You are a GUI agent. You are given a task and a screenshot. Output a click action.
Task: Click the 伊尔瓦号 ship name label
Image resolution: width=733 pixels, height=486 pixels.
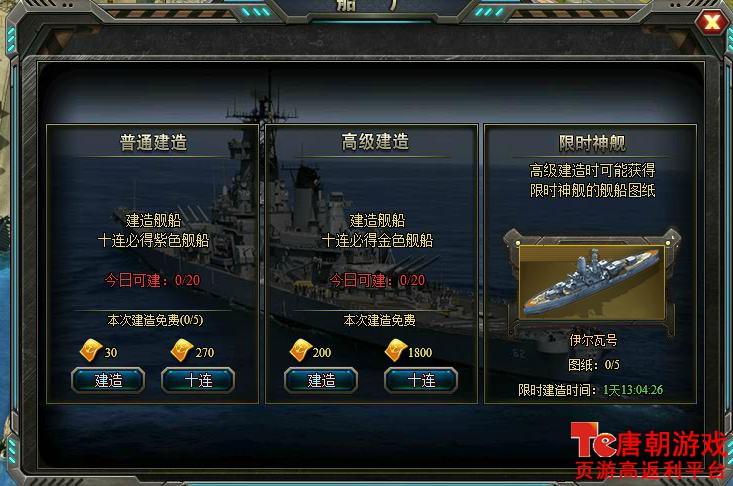pyautogui.click(x=593, y=340)
